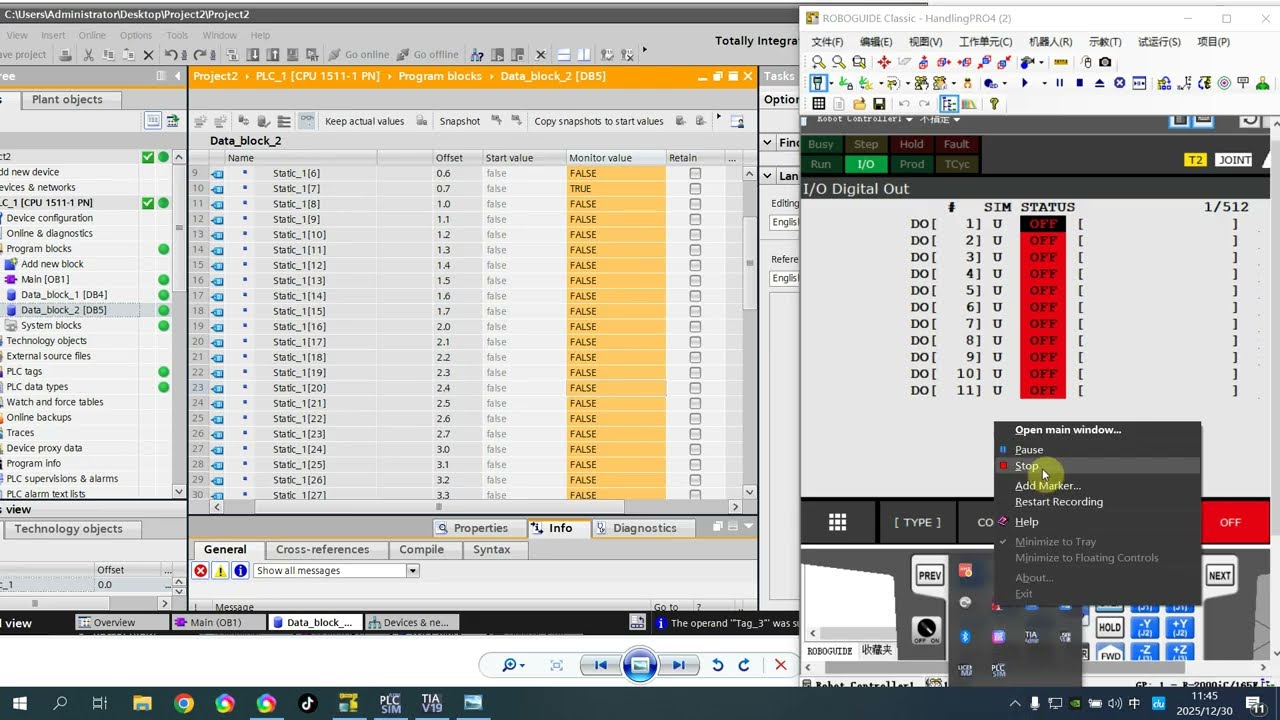Viewport: 1280px width, 720px height.
Task: Click ROBOGUIDE camera snapshot icon
Action: tap(1105, 62)
